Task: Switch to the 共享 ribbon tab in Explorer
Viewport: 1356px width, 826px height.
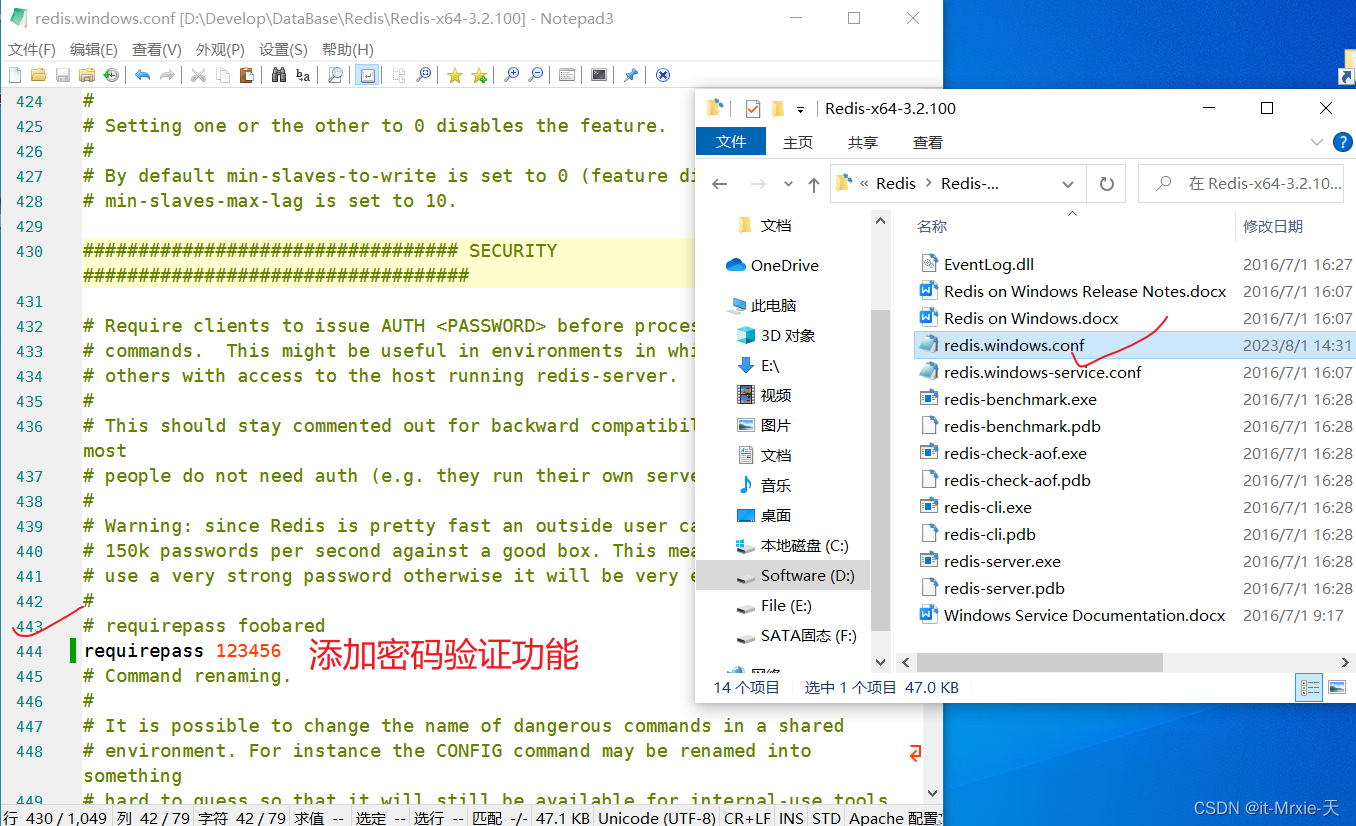Action: [x=863, y=142]
